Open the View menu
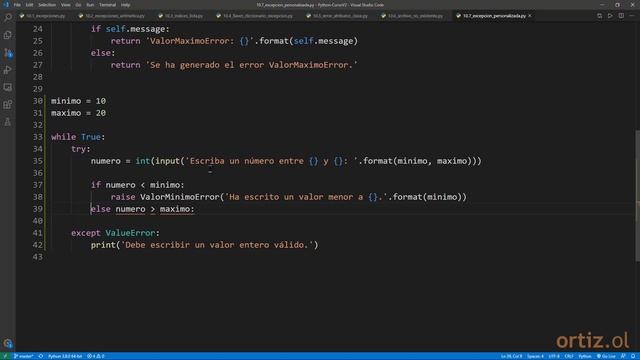Screen dimensions: 640x360 [65, 5]
